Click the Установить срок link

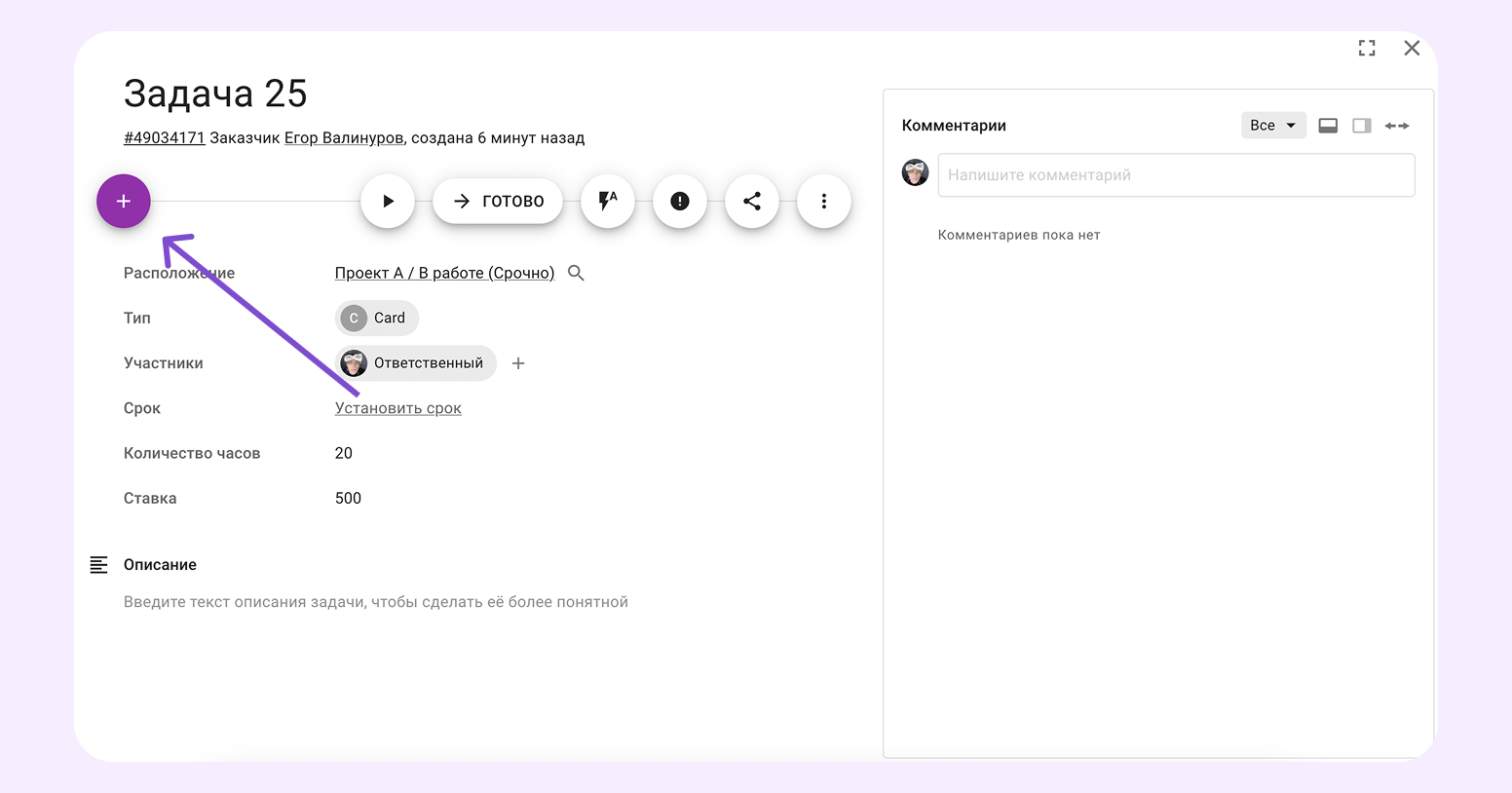(398, 408)
